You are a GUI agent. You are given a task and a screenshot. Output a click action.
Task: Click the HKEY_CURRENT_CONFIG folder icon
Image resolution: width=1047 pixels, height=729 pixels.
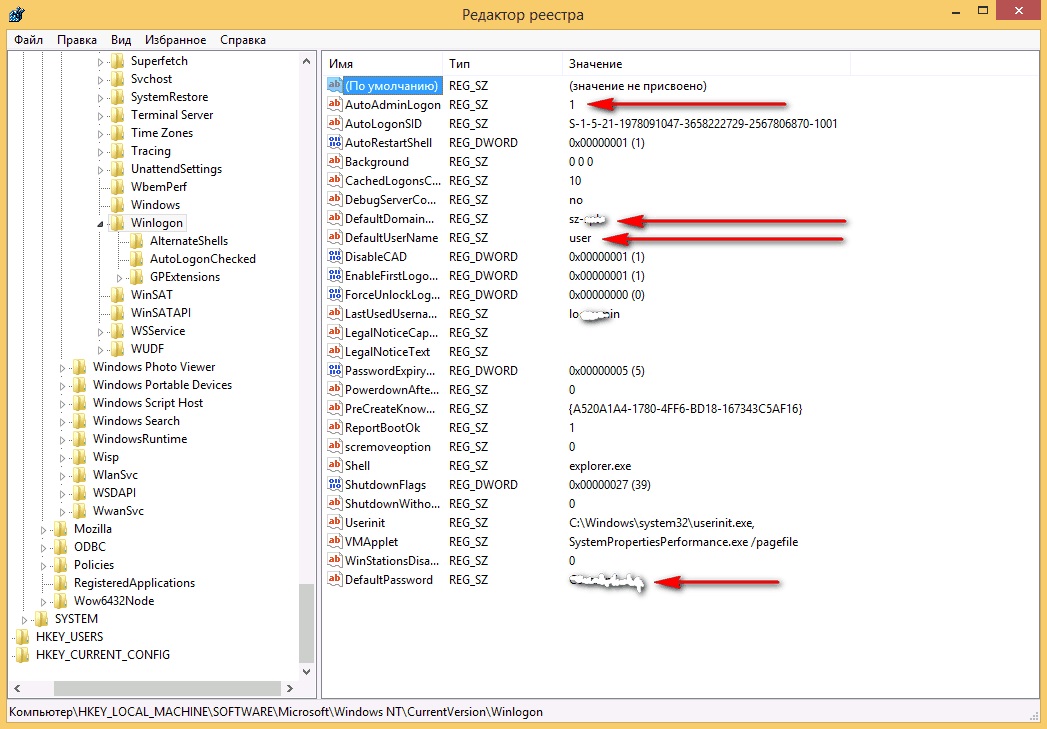tap(23, 654)
